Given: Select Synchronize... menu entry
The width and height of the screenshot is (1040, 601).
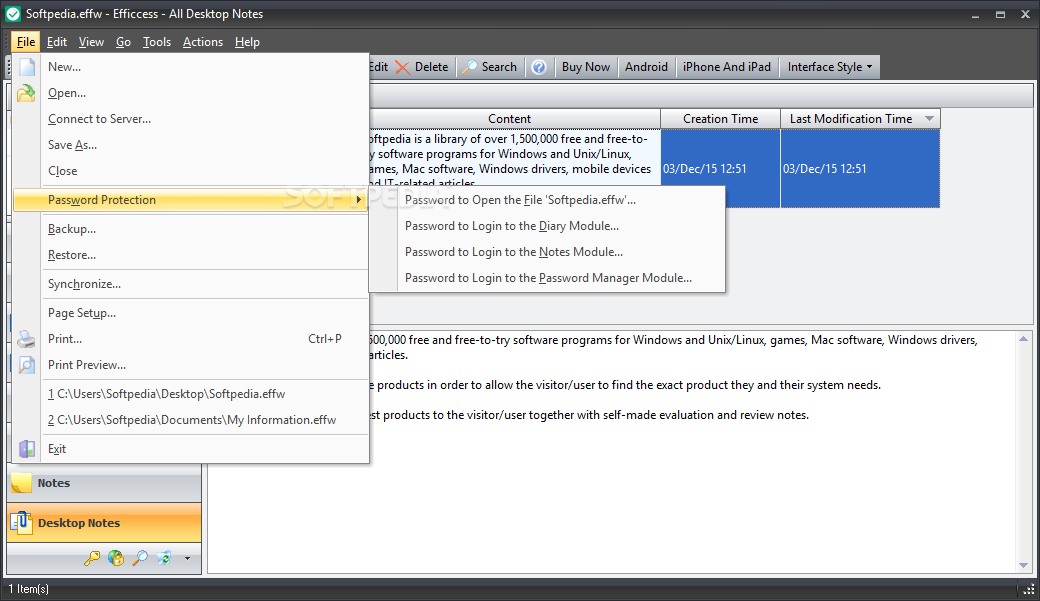Looking at the screenshot, I should pos(191,284).
